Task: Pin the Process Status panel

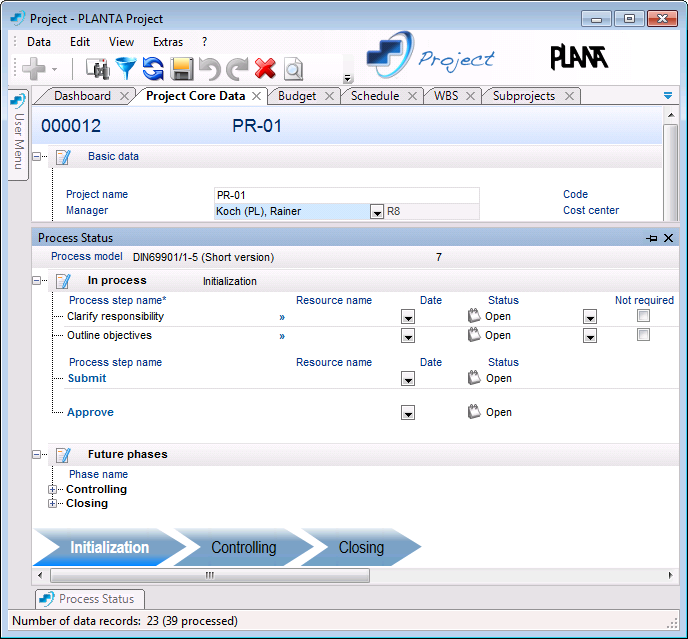Action: 652,238
